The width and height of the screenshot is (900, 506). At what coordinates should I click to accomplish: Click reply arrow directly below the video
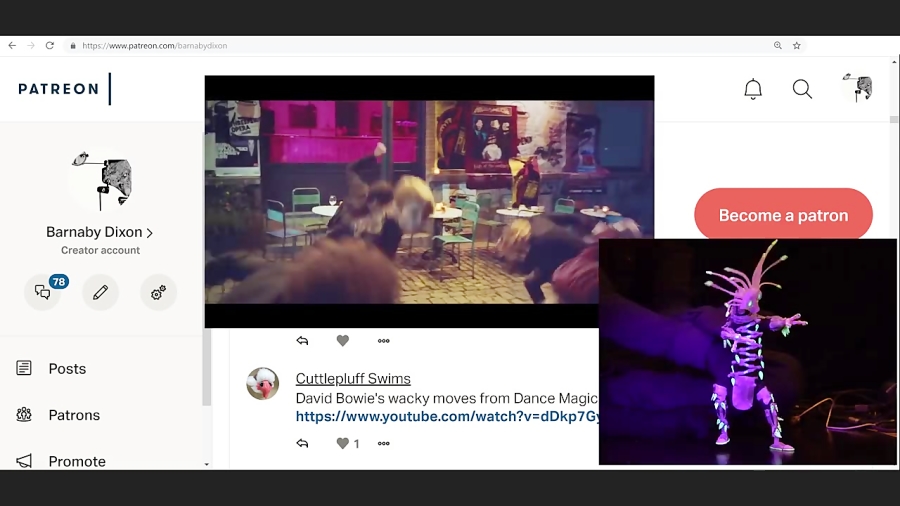tap(302, 341)
